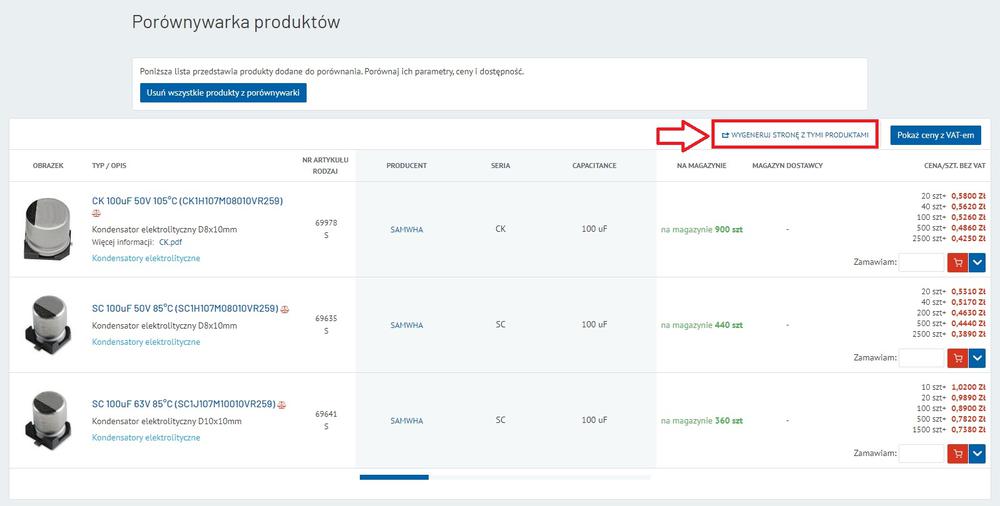Screen dimensions: 1000x506
Task: Click quantity field for CK 100uF 50V
Action: click(922, 262)
